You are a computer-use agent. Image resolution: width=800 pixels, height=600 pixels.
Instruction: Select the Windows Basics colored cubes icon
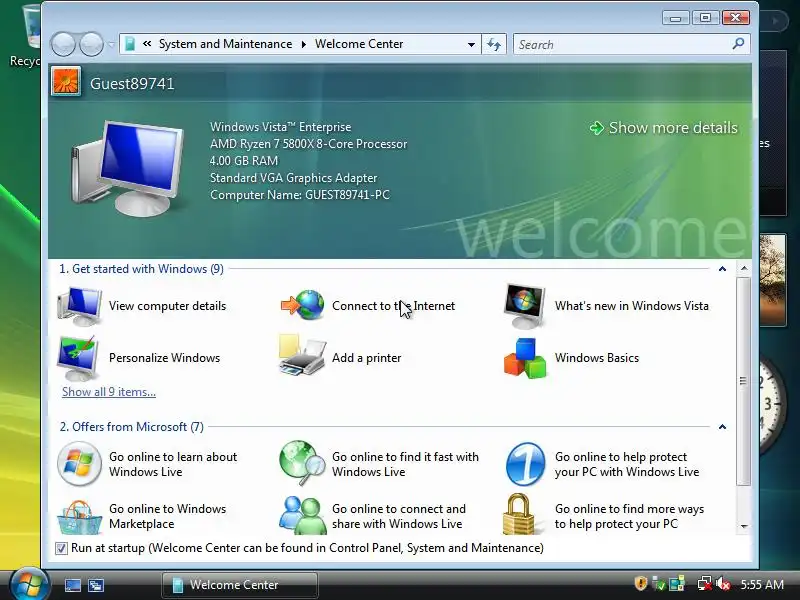[525, 358]
